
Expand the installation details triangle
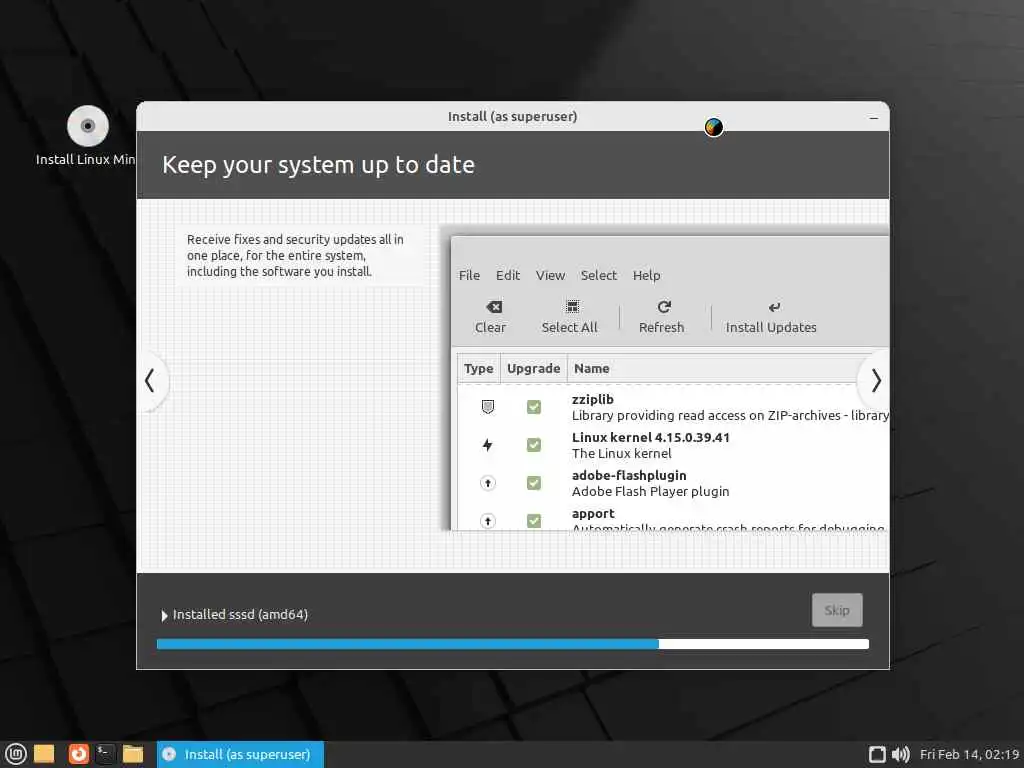[165, 615]
